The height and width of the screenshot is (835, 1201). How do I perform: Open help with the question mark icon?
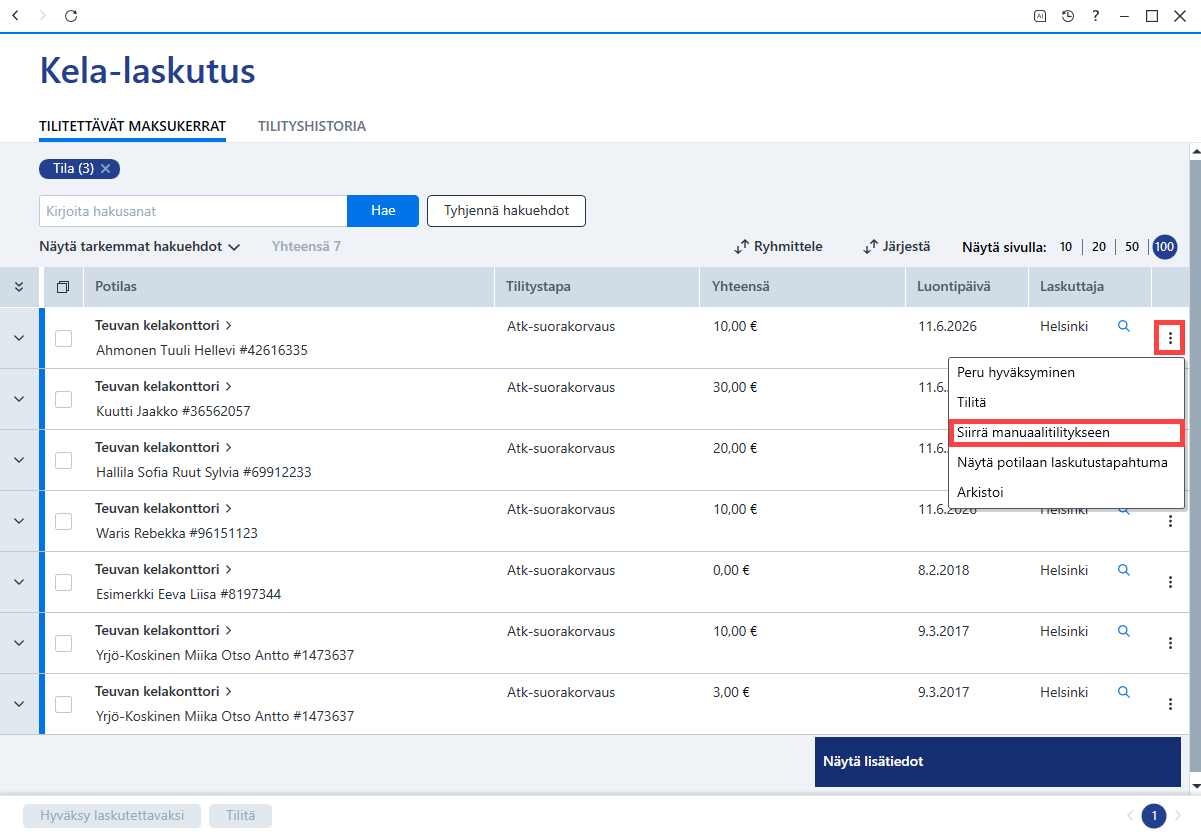tap(1096, 16)
